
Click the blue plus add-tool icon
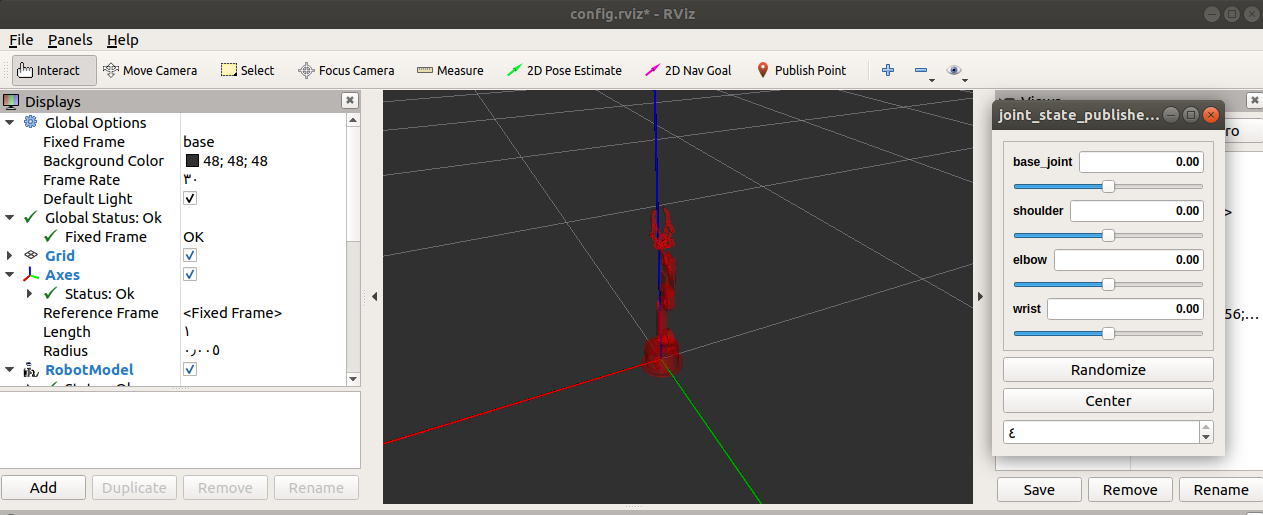(888, 70)
